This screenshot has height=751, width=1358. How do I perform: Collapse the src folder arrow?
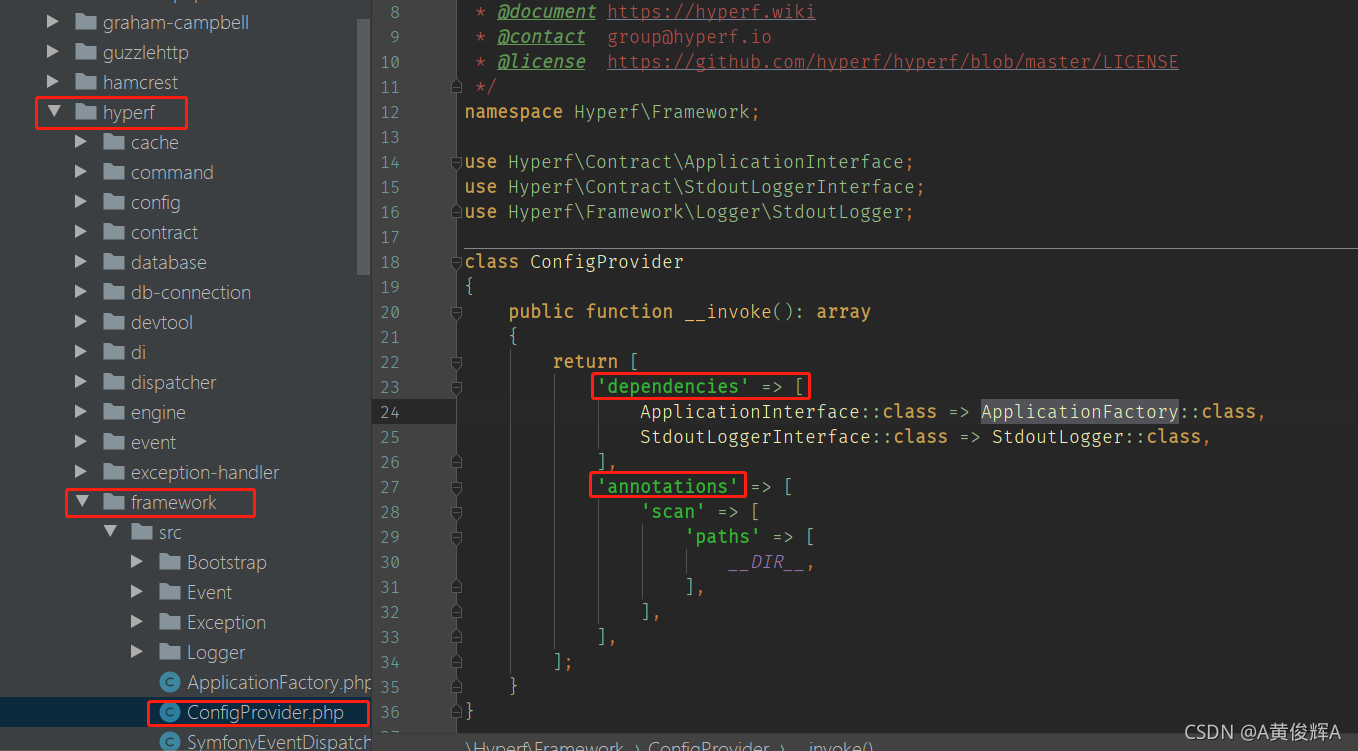point(109,532)
